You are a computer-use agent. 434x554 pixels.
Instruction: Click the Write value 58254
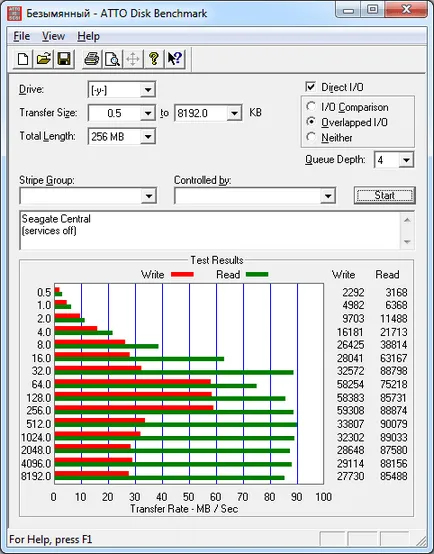[350, 384]
